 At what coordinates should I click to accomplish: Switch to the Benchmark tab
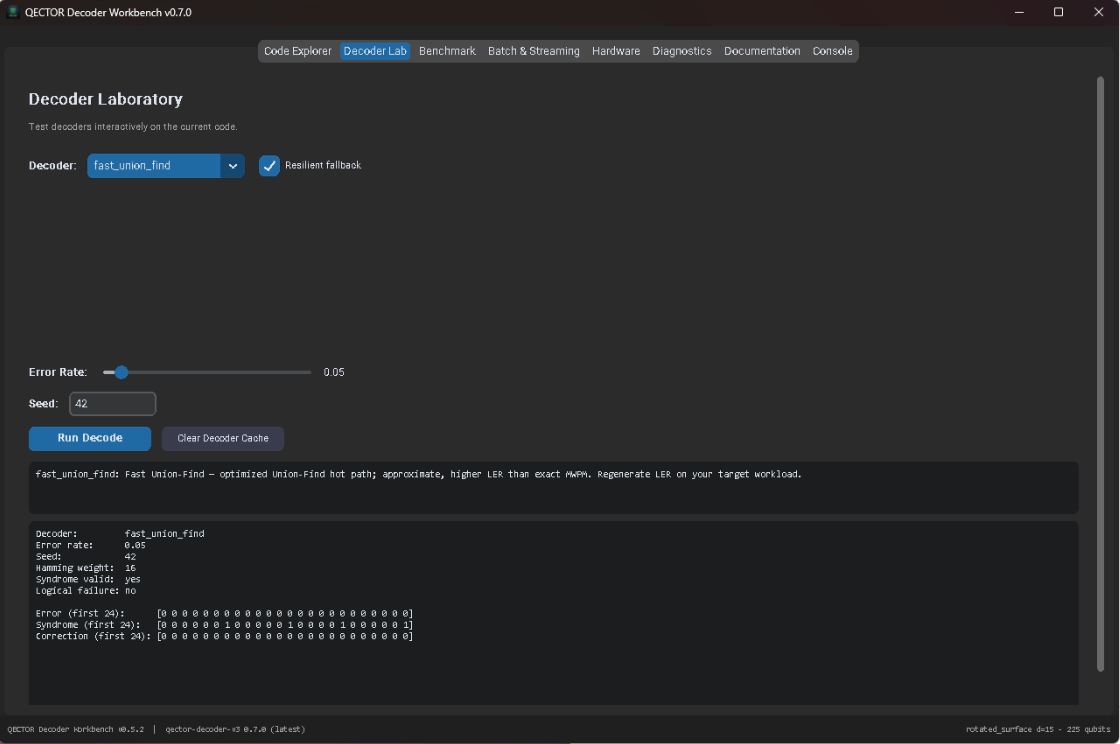(447, 51)
